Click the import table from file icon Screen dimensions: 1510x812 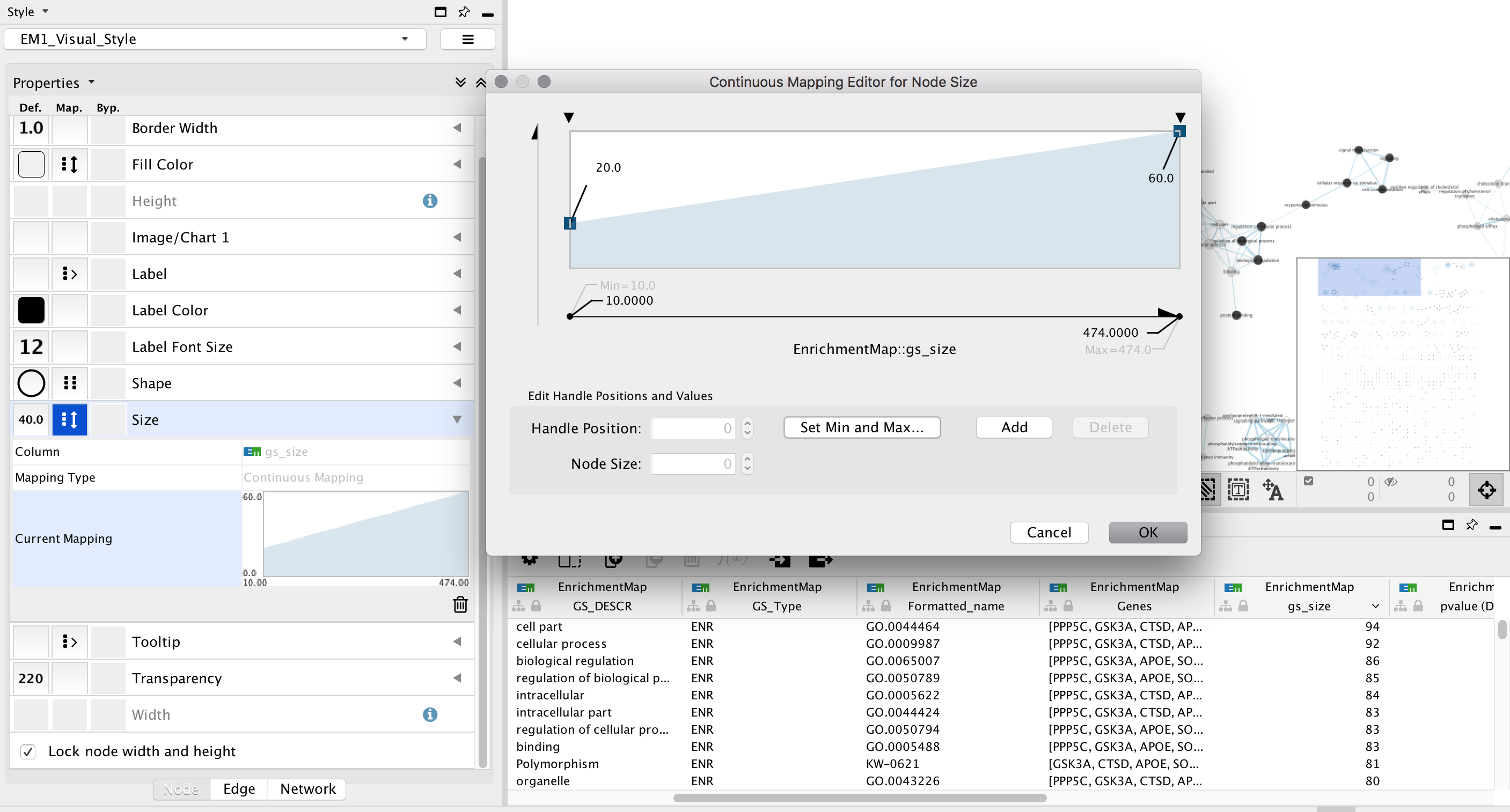780,559
